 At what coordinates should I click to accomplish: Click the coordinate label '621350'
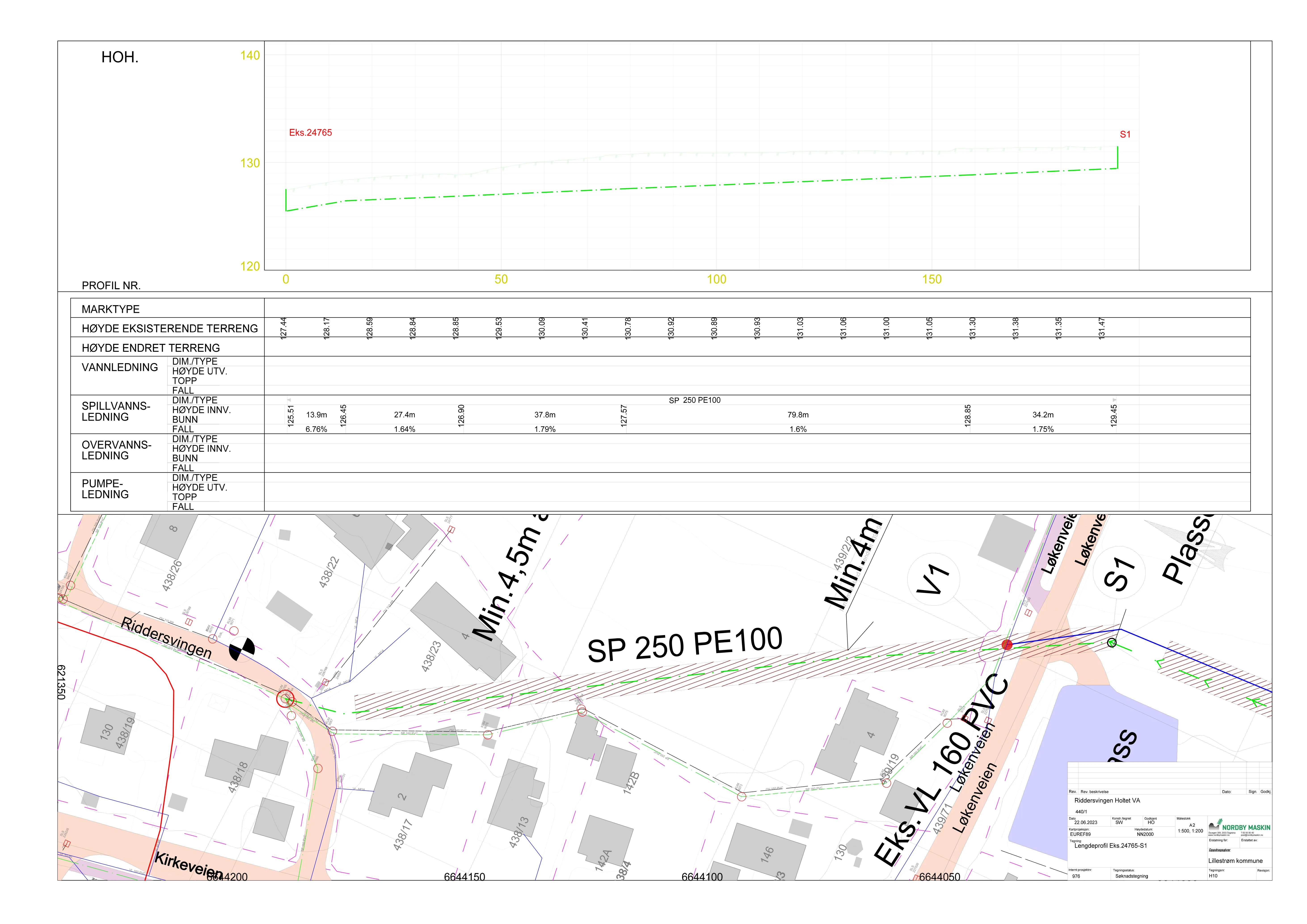(61, 682)
